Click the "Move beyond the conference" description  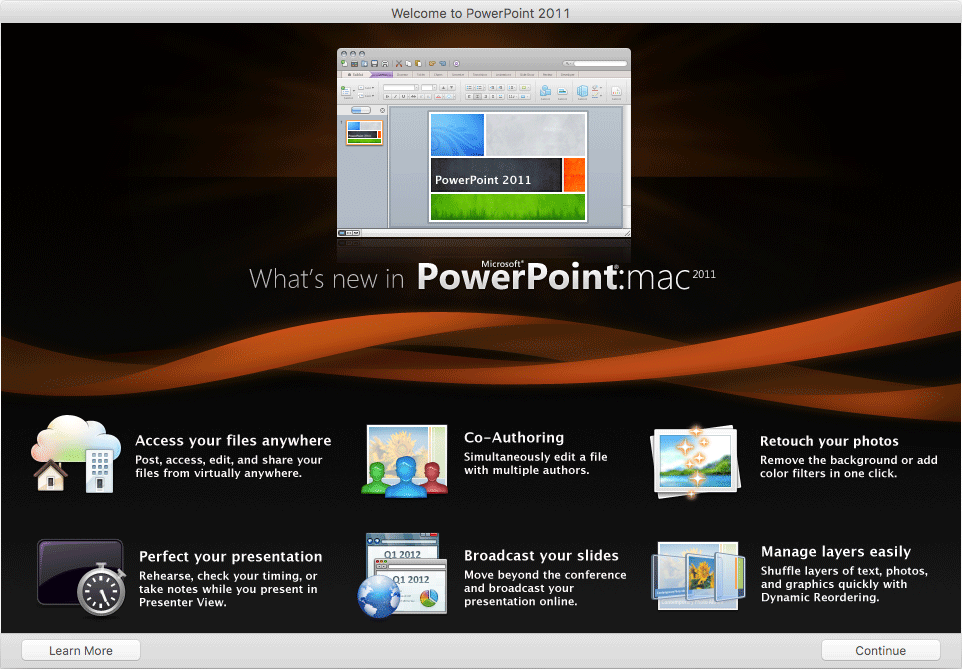(x=545, y=588)
